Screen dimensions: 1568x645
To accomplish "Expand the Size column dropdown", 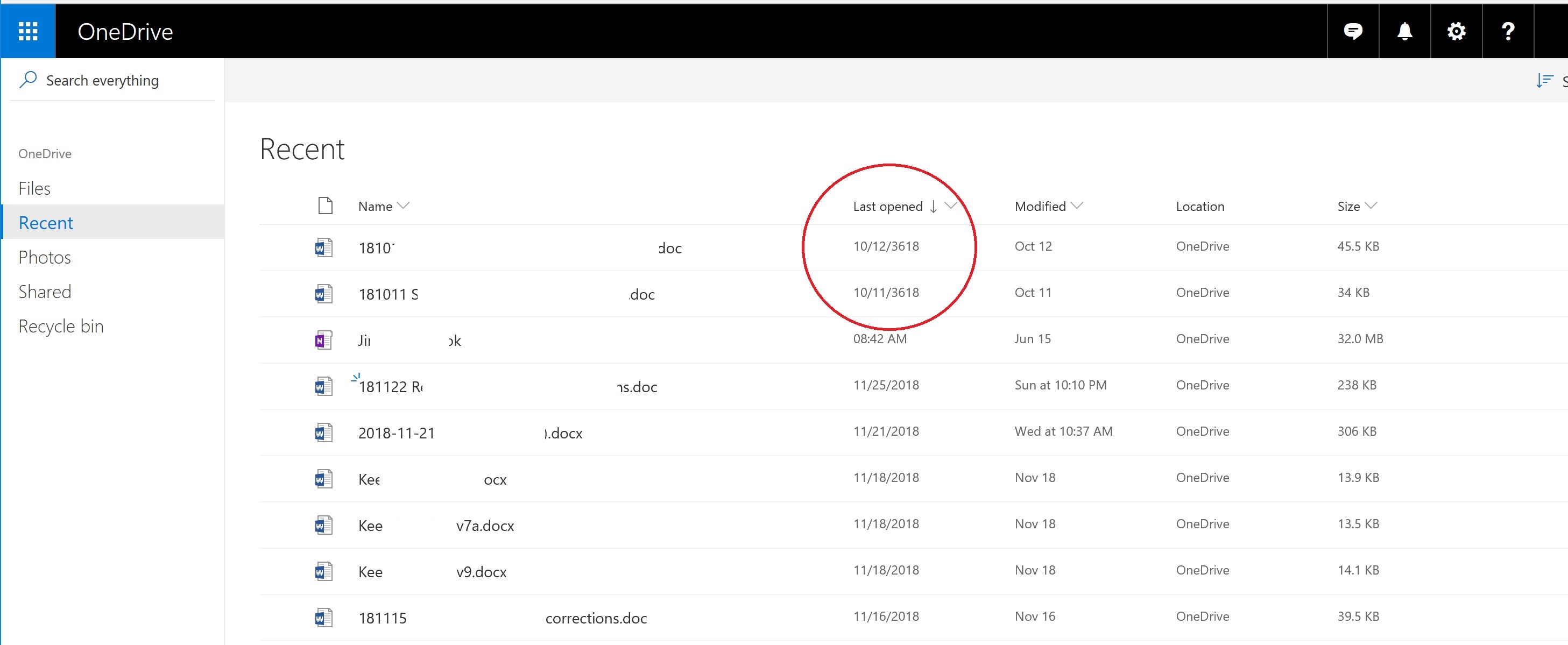I will pyautogui.click(x=1371, y=205).
